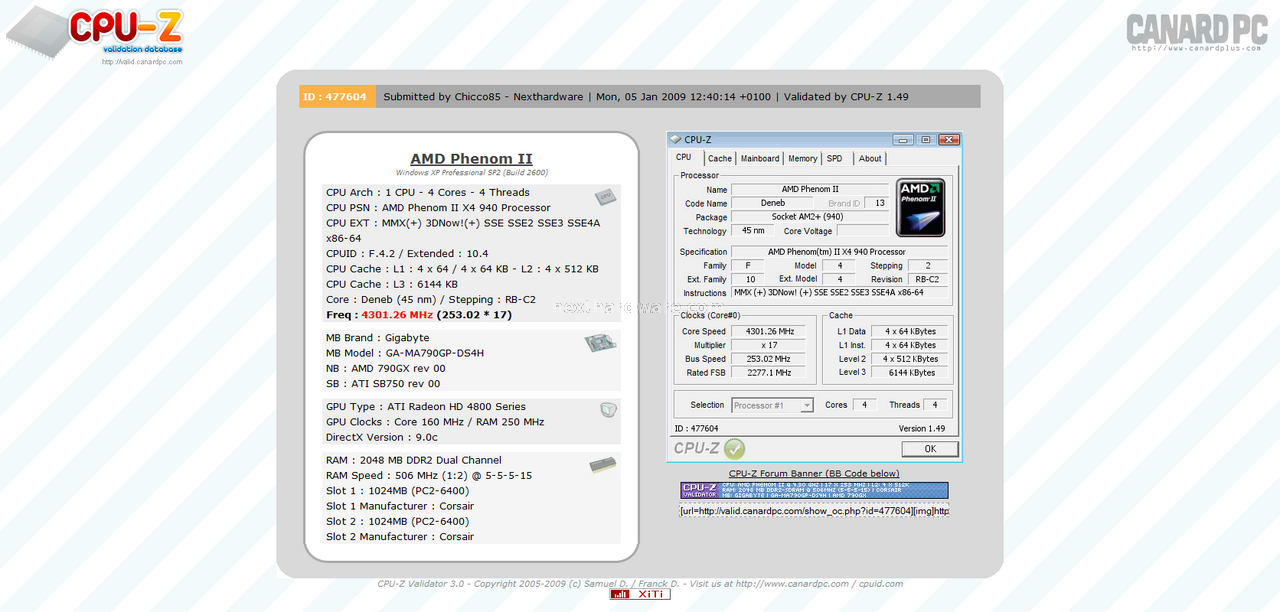Click the processor chip icon beside CPU Arch
The height and width of the screenshot is (612, 1280).
(604, 197)
